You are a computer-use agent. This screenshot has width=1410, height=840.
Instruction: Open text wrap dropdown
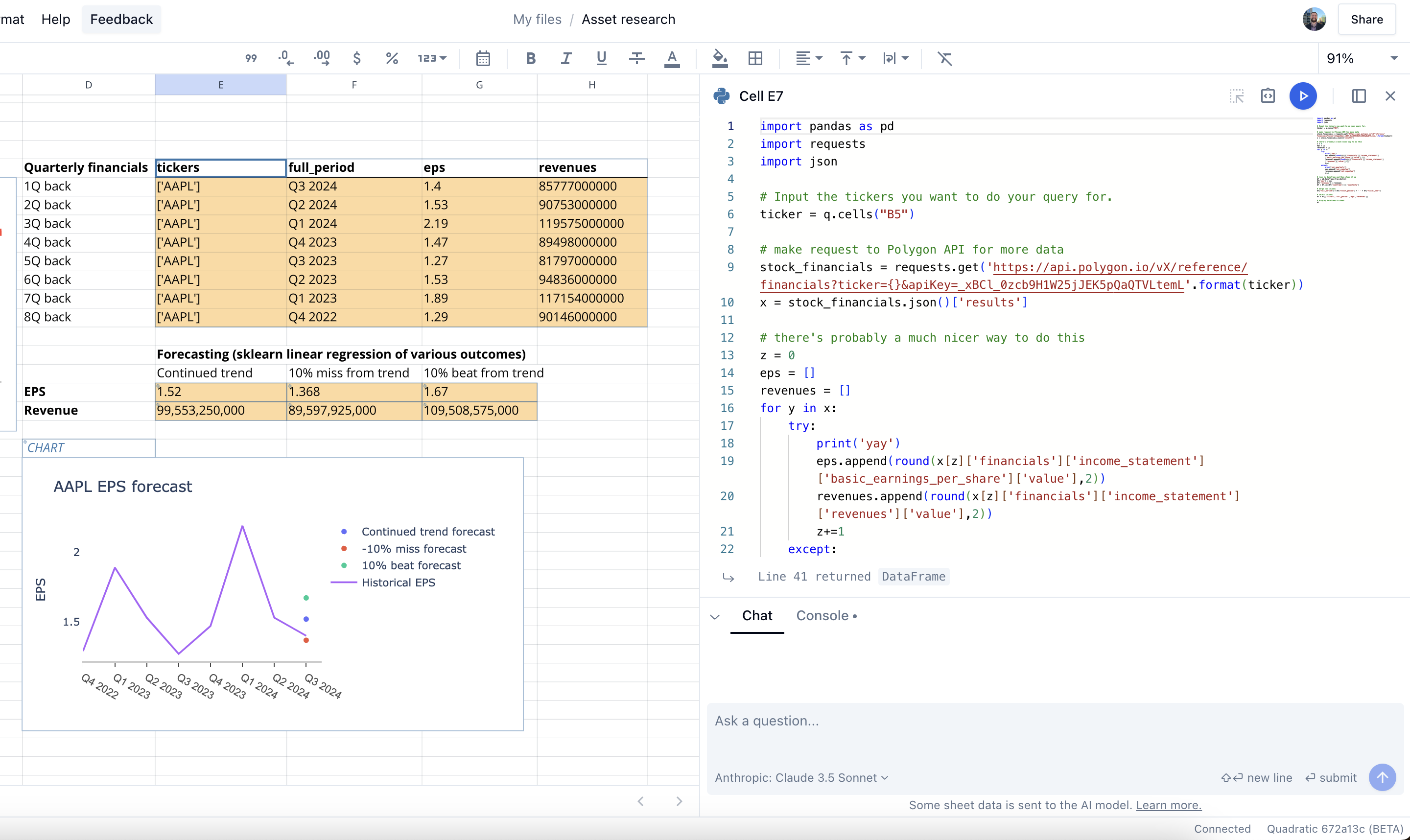895,58
